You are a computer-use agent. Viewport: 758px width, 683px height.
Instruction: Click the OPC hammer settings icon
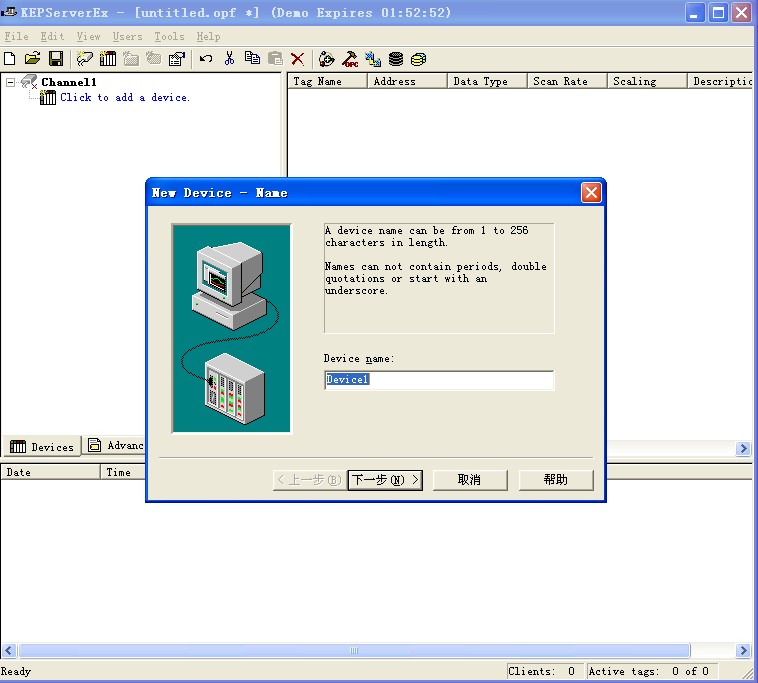pyautogui.click(x=350, y=59)
